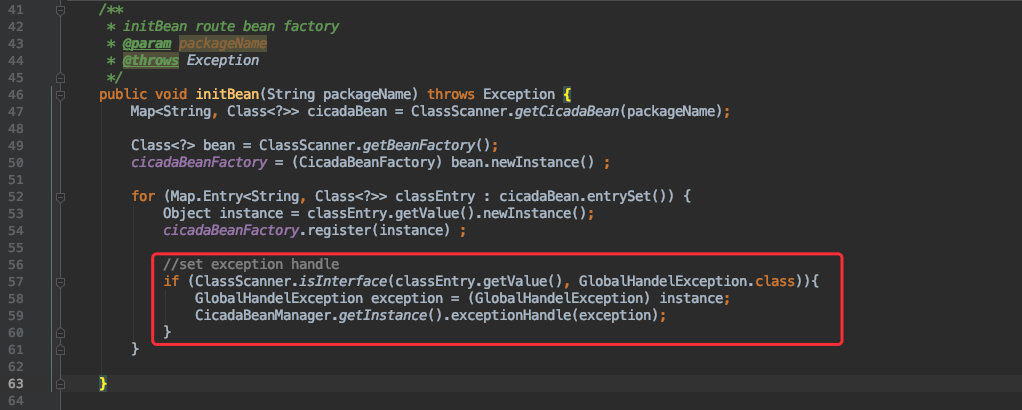
Task: Click the fold end marker at line 45
Action: [x=61, y=78]
